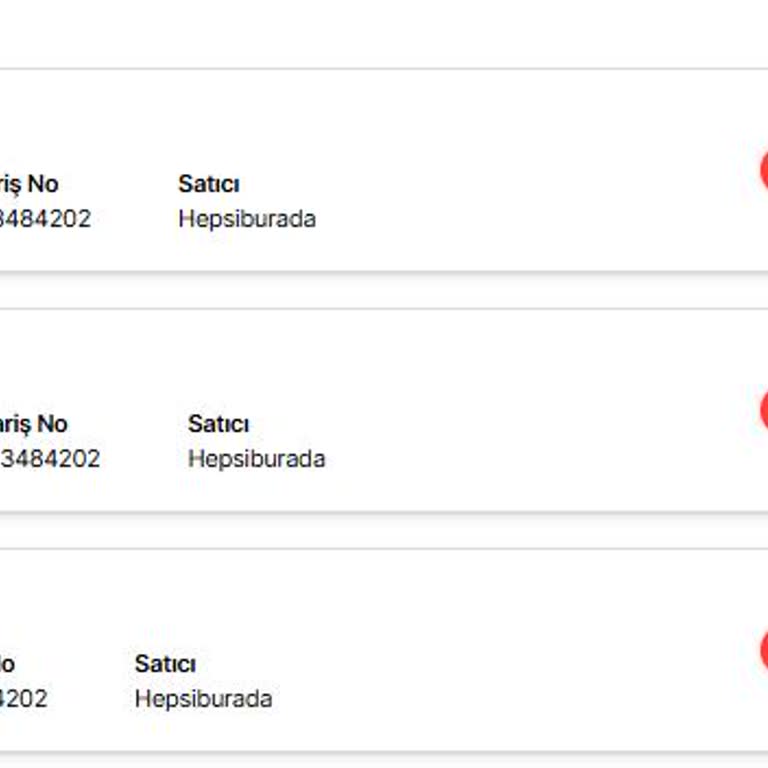768x768 pixels.
Task: Open the Hepsiburada seller link in the bottom card
Action: [x=203, y=698]
